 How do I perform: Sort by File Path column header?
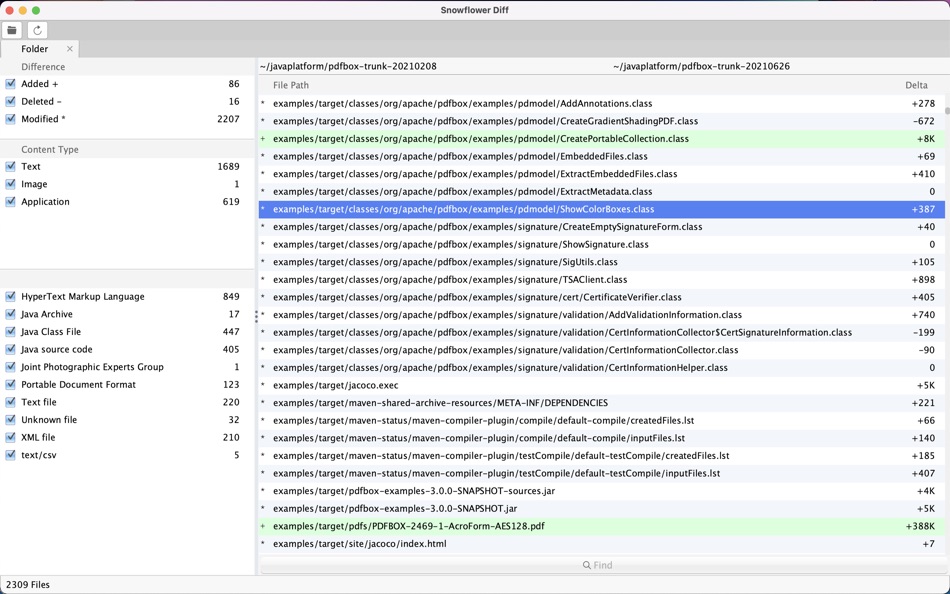click(291, 85)
